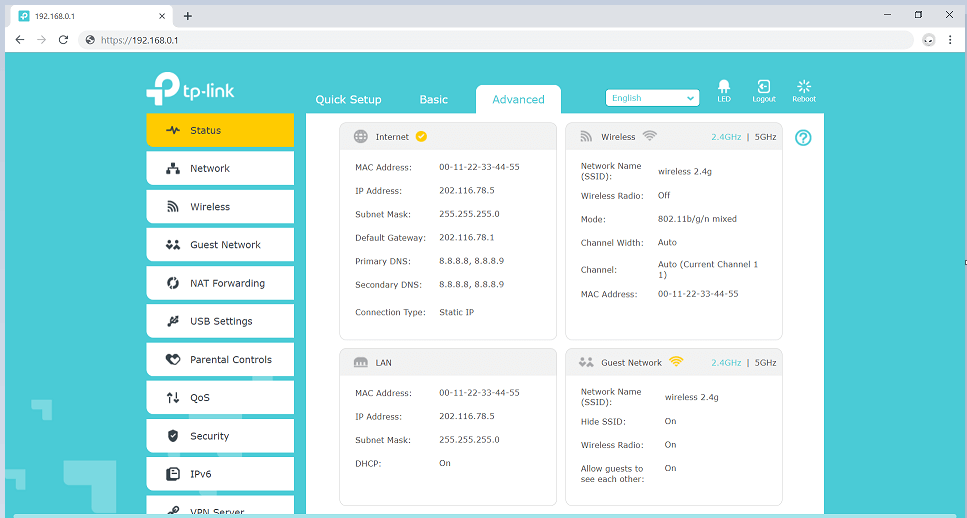This screenshot has height=518, width=967.
Task: Open Guest Network sidebar item
Action: (x=220, y=245)
